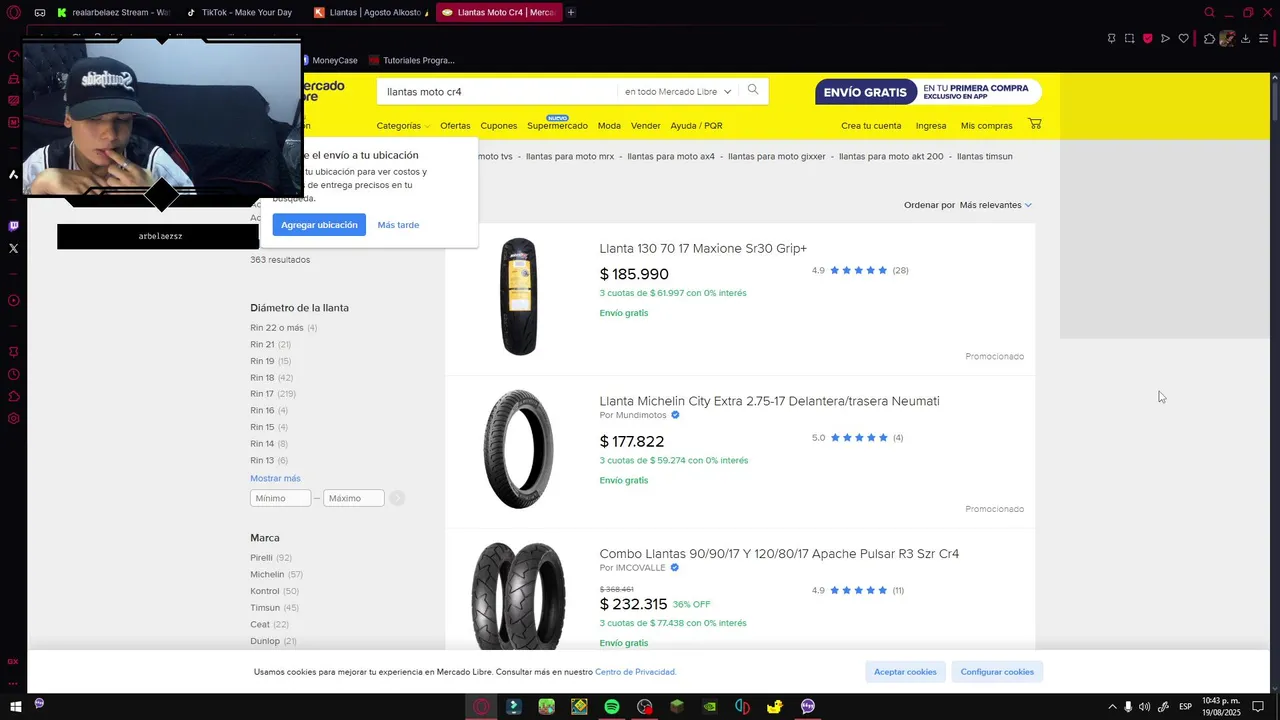Open the Easy Setup sliders icon

tap(1264, 39)
